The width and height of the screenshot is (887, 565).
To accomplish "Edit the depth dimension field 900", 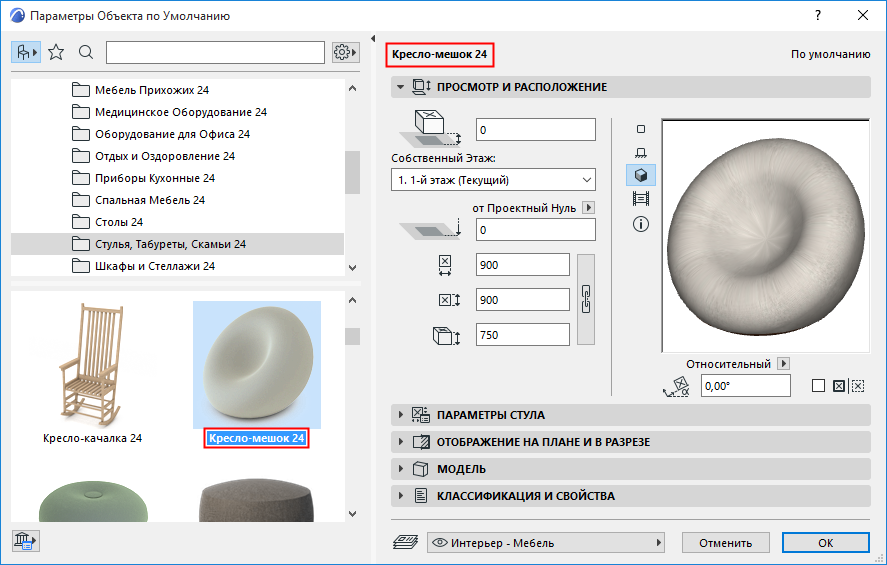I will [523, 300].
